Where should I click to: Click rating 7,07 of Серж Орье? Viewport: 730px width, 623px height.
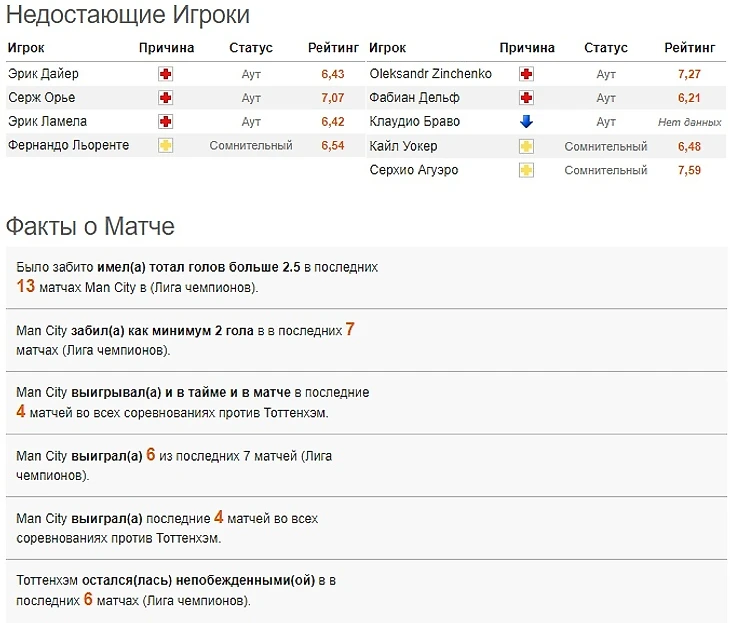pos(332,98)
